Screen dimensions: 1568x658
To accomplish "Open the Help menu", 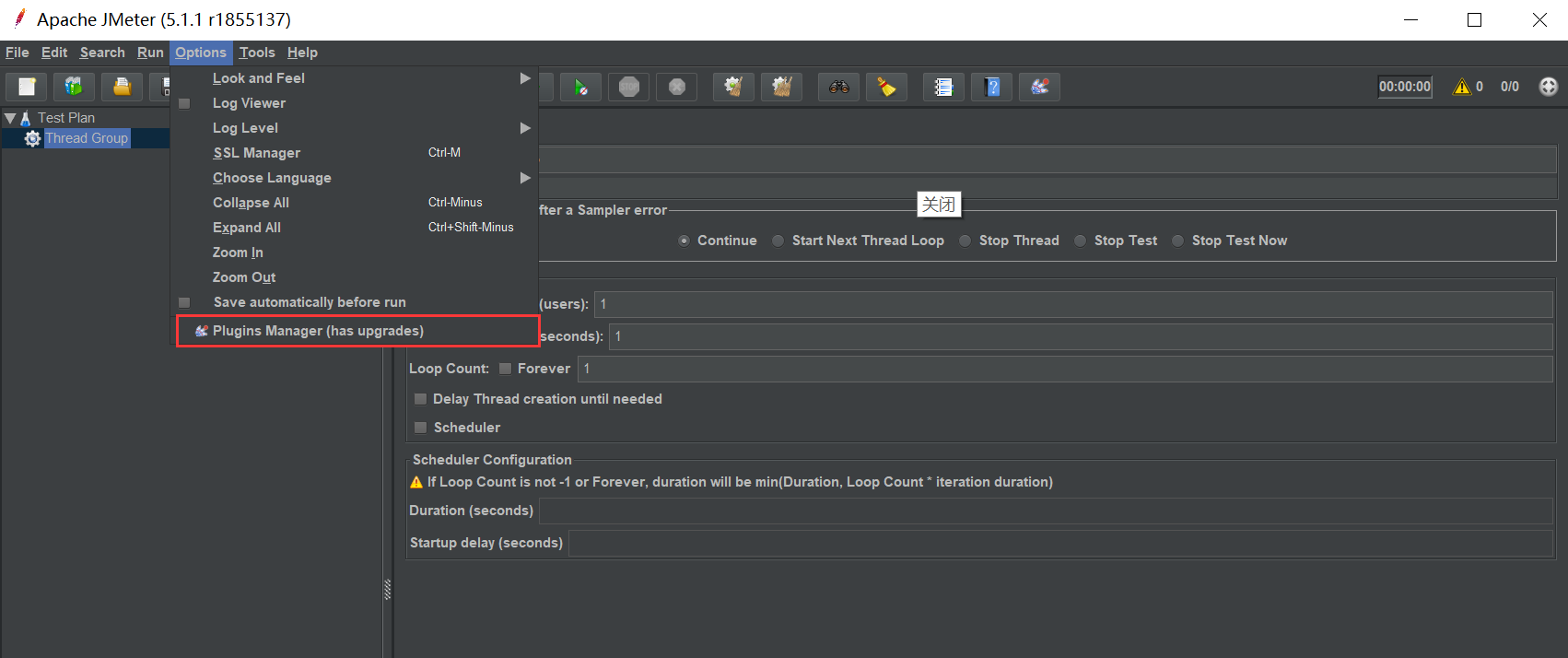I will [x=302, y=53].
